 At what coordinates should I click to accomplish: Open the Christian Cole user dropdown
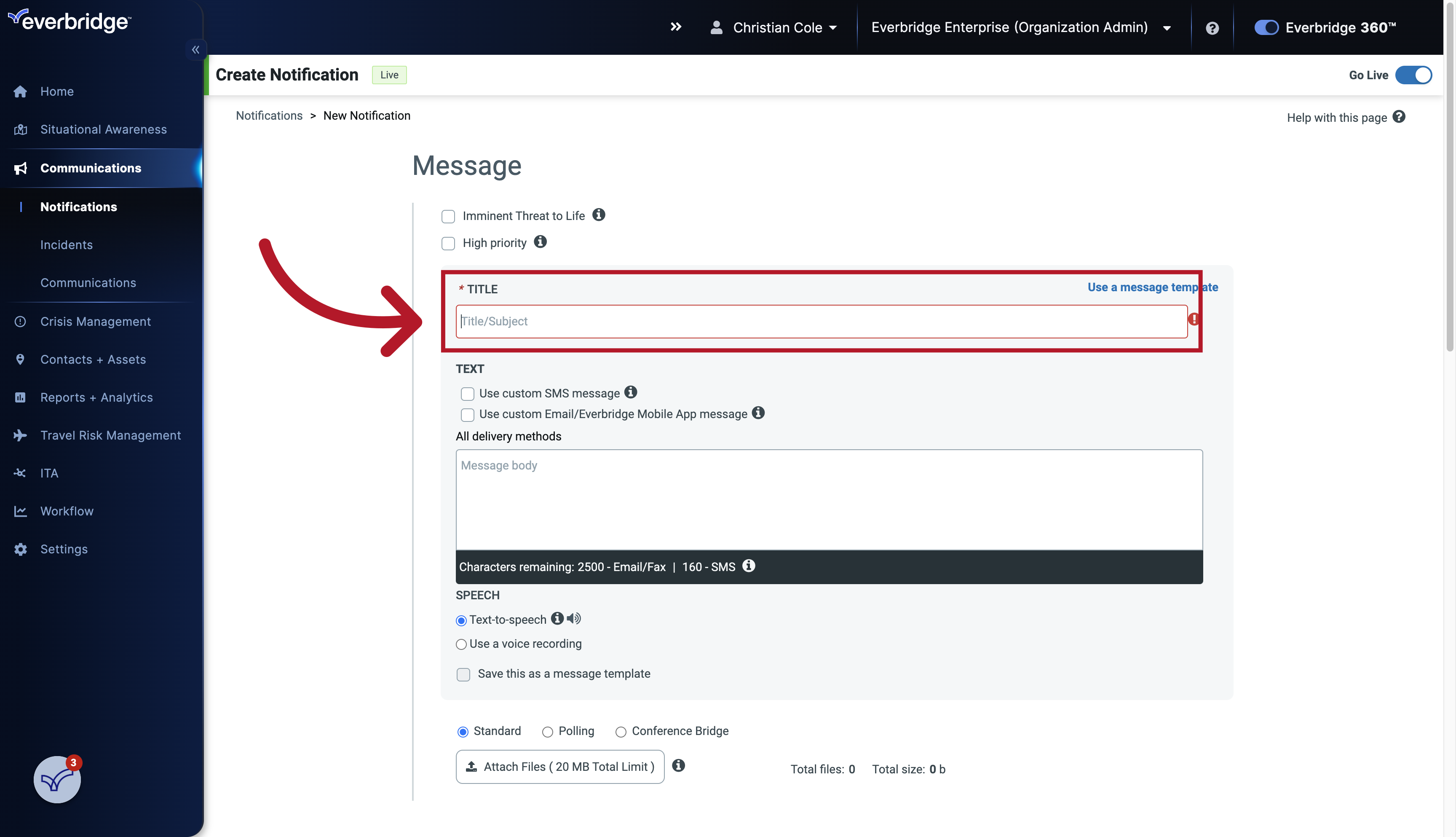click(834, 27)
